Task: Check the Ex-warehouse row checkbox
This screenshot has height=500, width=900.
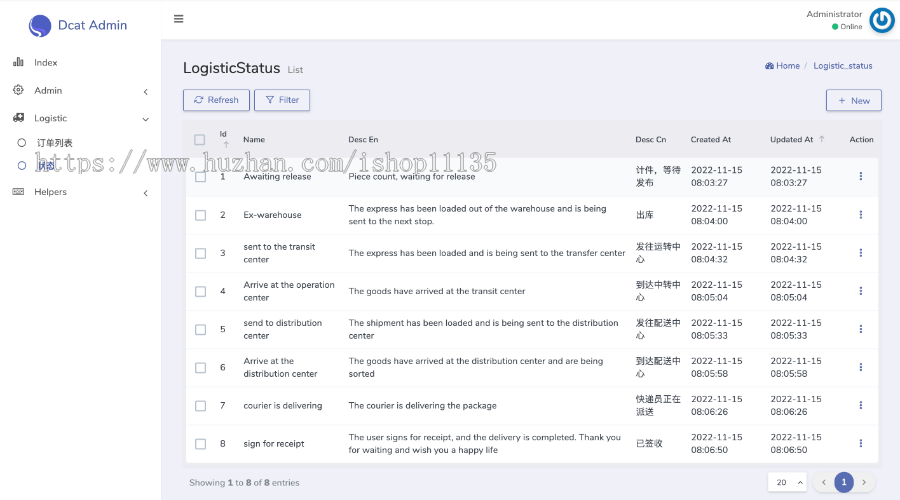Action: [200, 215]
